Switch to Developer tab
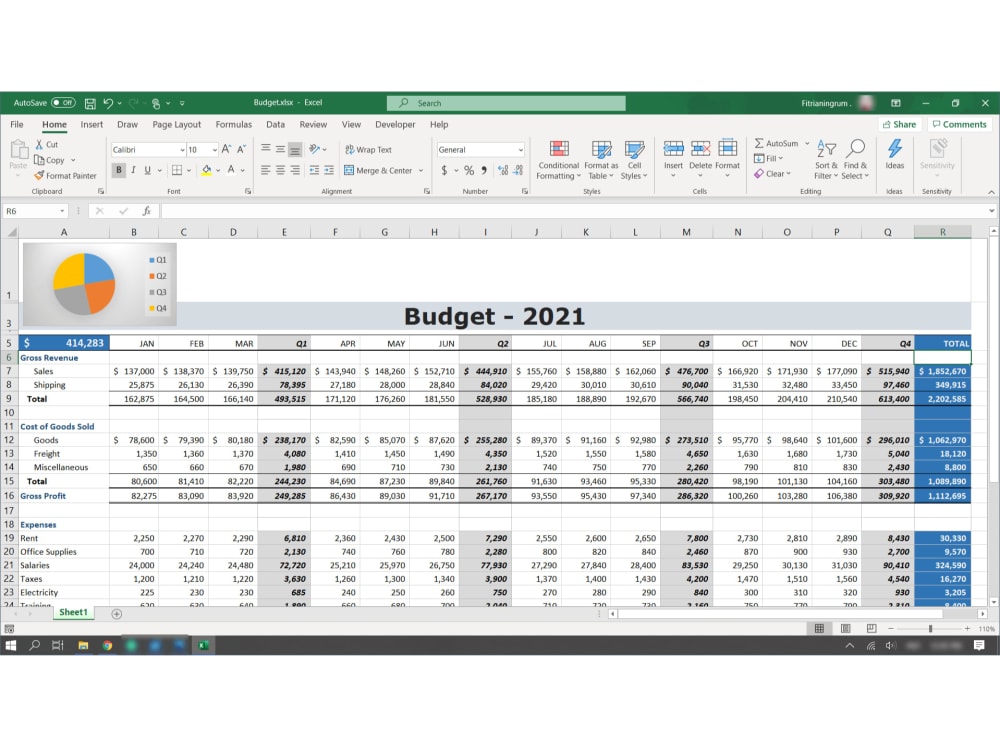The width and height of the screenshot is (1000, 750). coord(395,124)
